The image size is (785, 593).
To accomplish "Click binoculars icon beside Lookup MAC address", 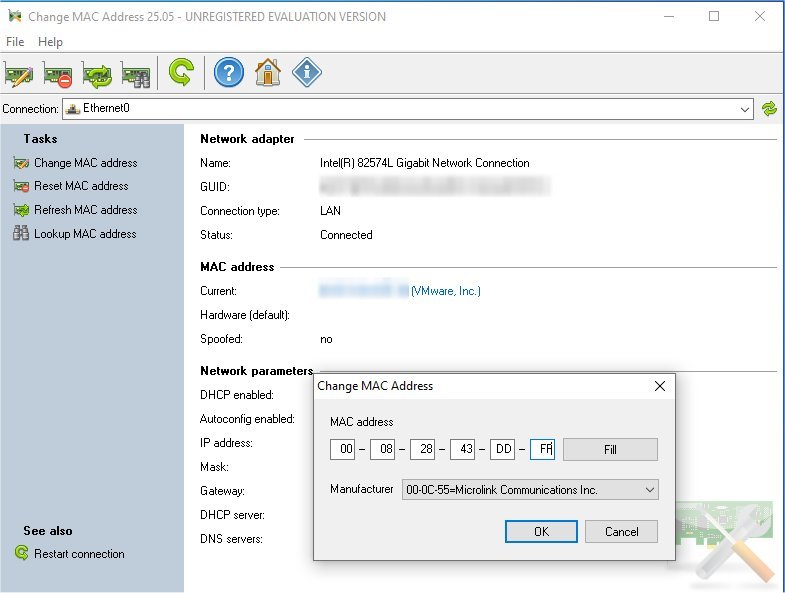I will pos(21,233).
